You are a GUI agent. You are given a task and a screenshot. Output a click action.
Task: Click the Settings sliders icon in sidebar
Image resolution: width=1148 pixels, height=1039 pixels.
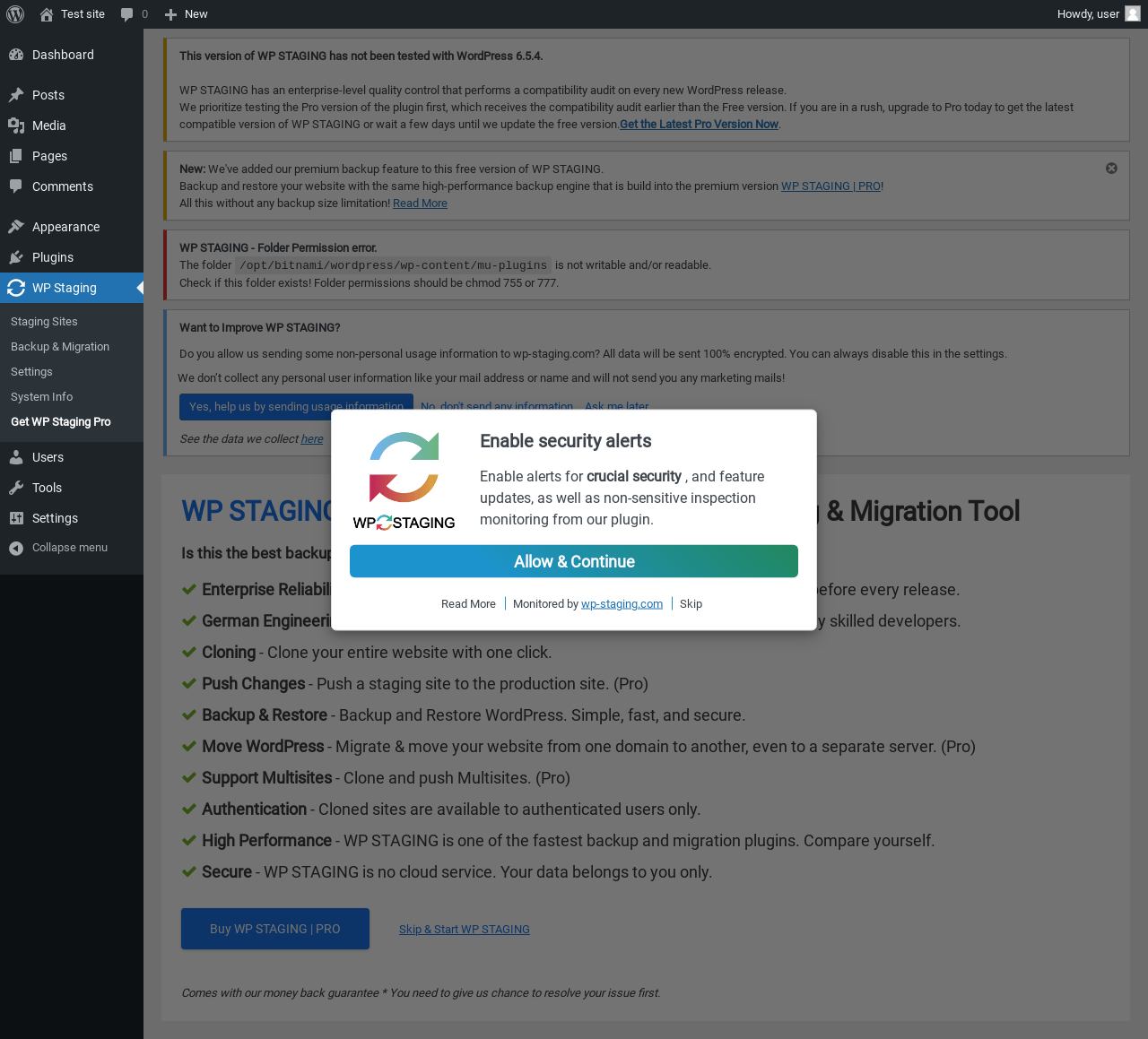pyautogui.click(x=16, y=518)
